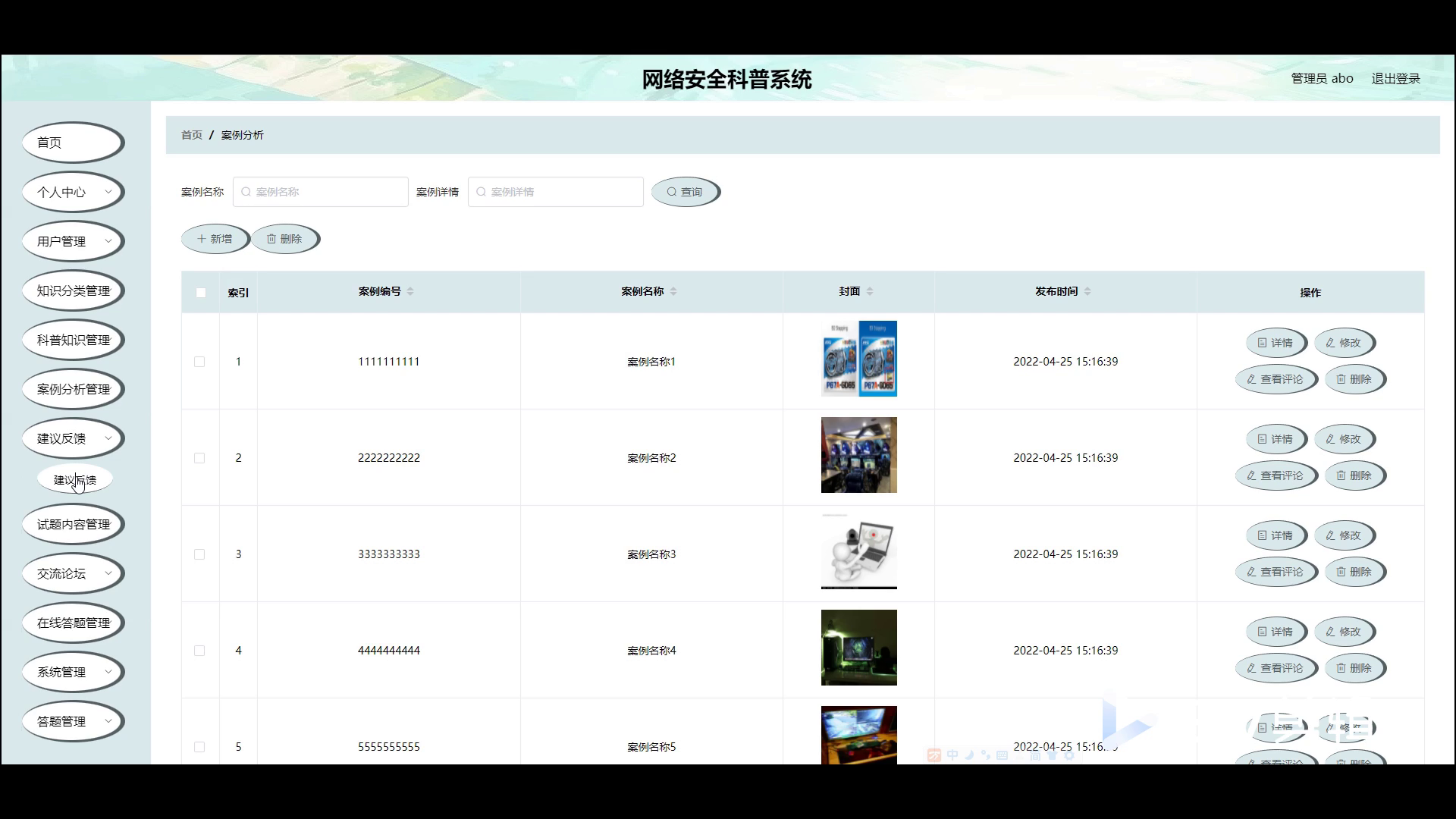The image size is (1456, 819).
Task: Open 科普知识管理 in sidebar
Action: pyautogui.click(x=73, y=340)
